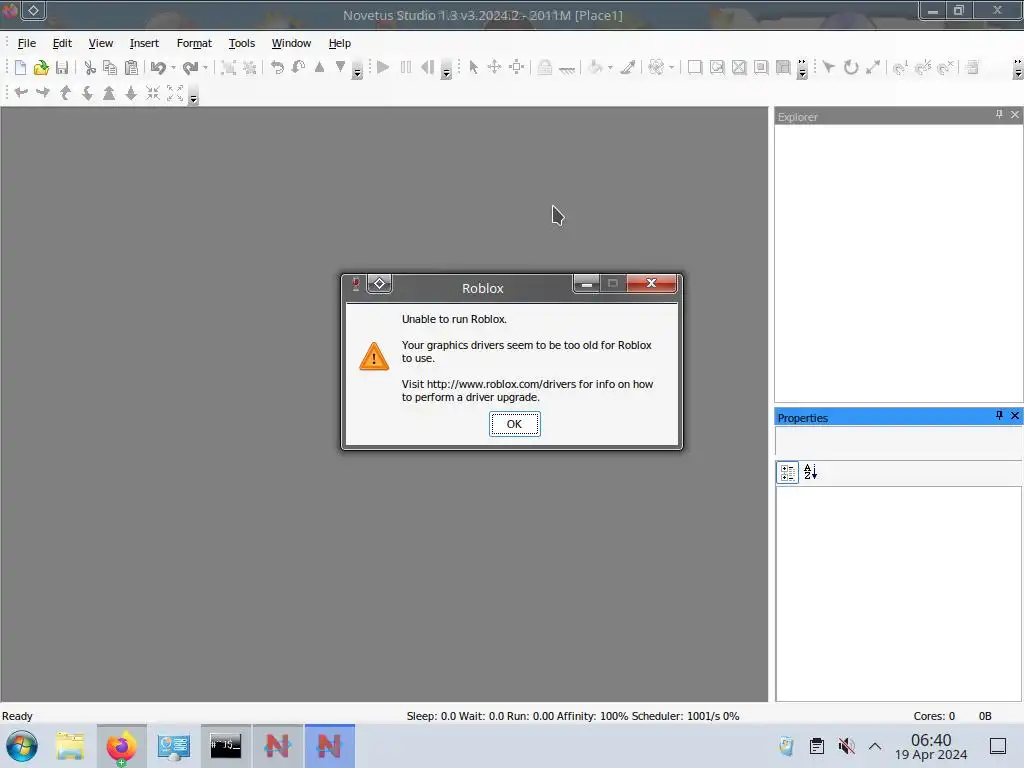Open the Help menu
The width and height of the screenshot is (1024, 768).
coord(340,43)
